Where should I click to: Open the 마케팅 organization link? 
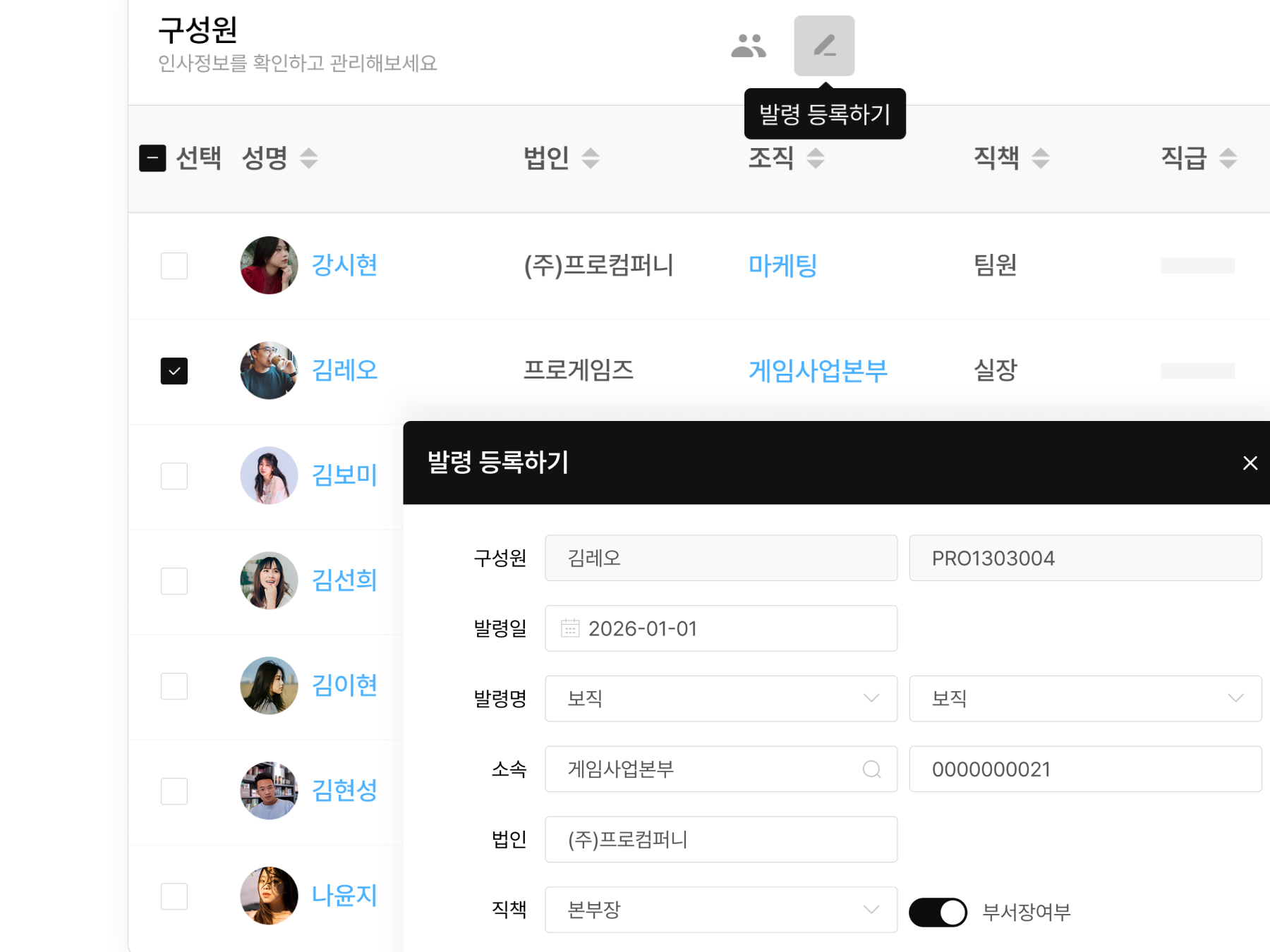(783, 266)
